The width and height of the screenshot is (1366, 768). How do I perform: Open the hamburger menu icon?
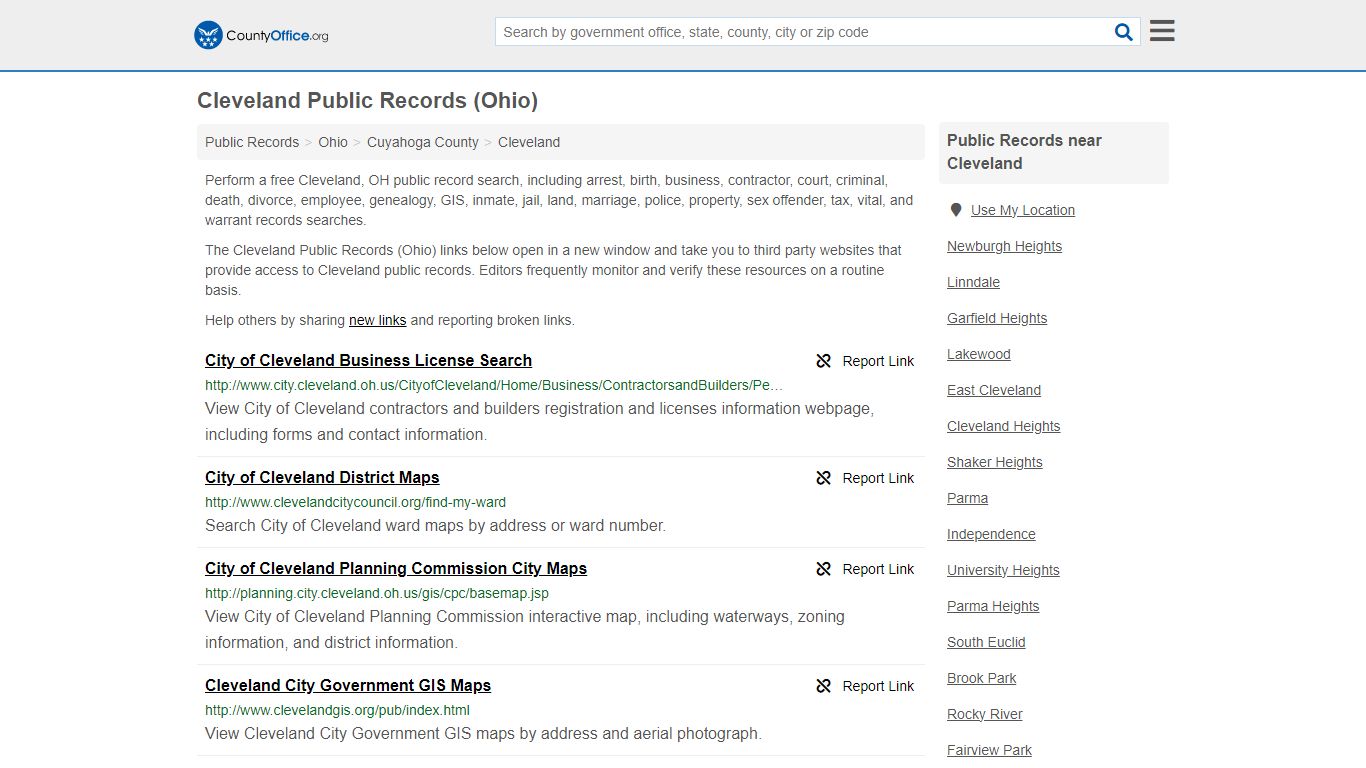[x=1162, y=31]
